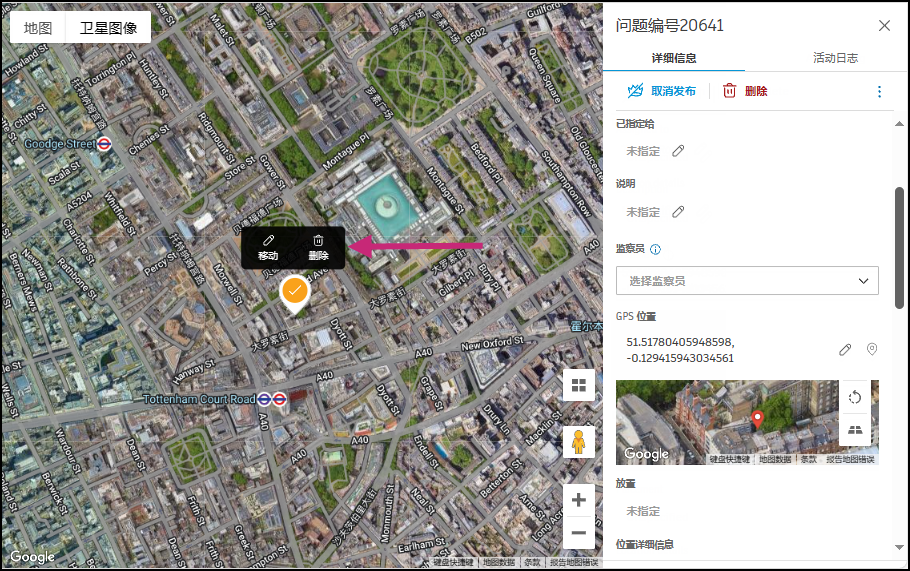Click 删除 in the marker popup
910x571 pixels.
pyautogui.click(x=318, y=248)
